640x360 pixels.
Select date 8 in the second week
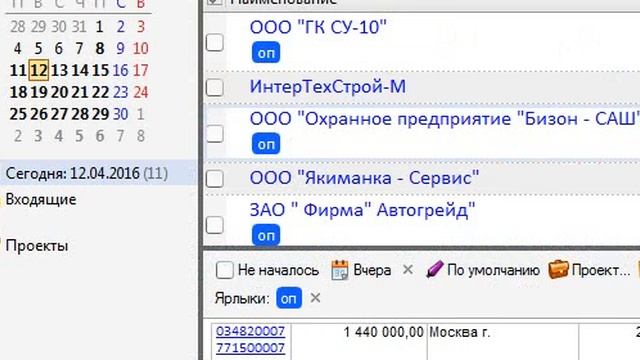point(100,49)
